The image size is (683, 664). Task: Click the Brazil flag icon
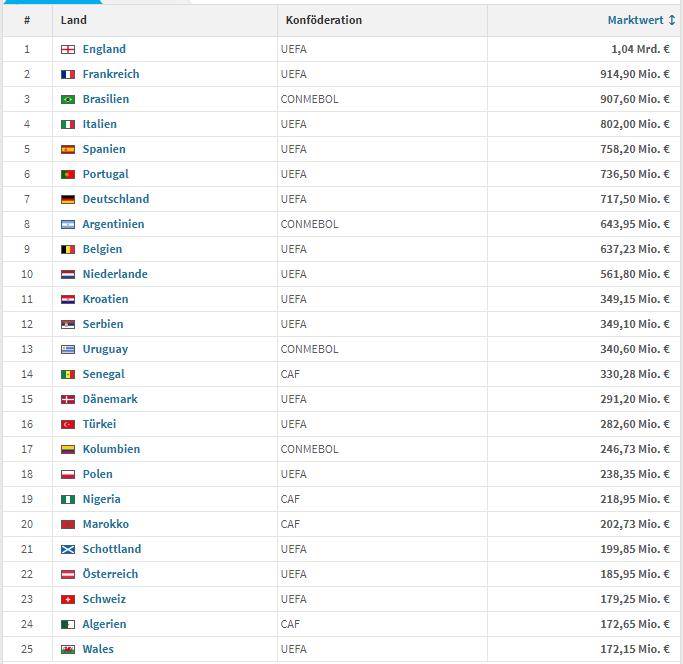pos(68,99)
